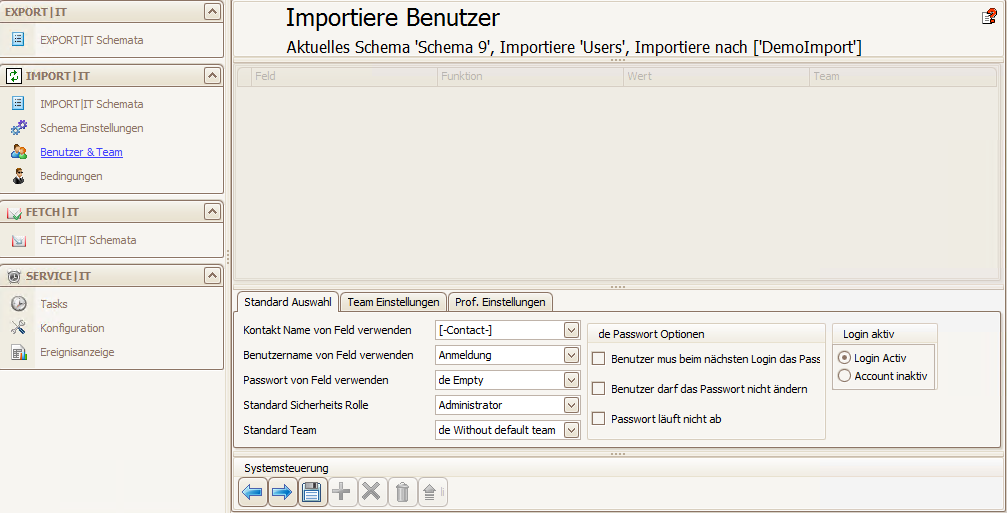The image size is (1007, 513).
Task: Open IMPORT|IT Schemata list icon
Action: pos(18,103)
